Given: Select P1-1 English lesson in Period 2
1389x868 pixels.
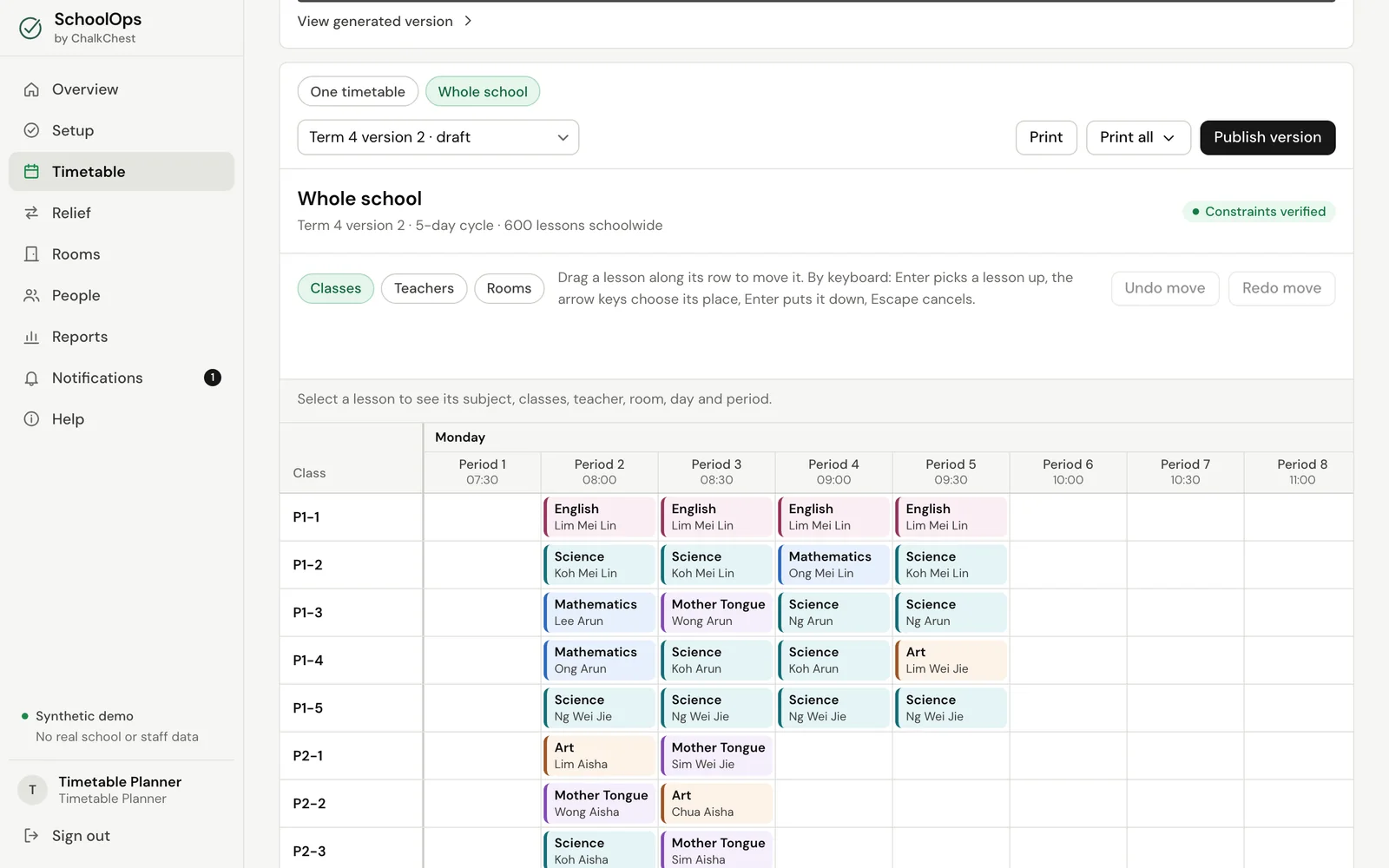Looking at the screenshot, I should point(599,517).
